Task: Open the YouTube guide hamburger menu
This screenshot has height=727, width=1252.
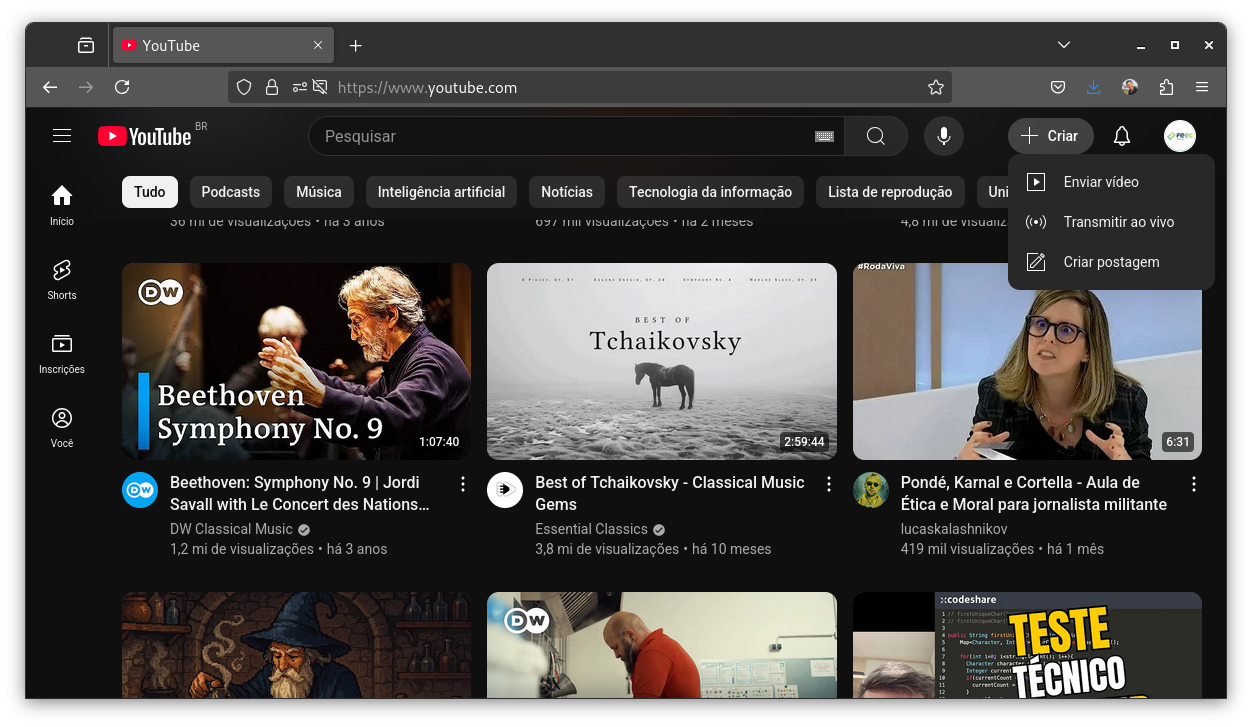Action: tap(62, 136)
